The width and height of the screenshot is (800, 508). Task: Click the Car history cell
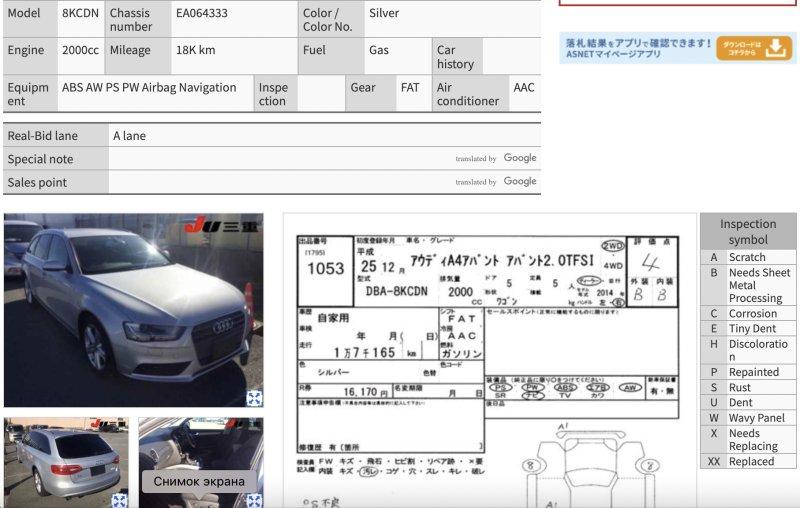[455, 57]
